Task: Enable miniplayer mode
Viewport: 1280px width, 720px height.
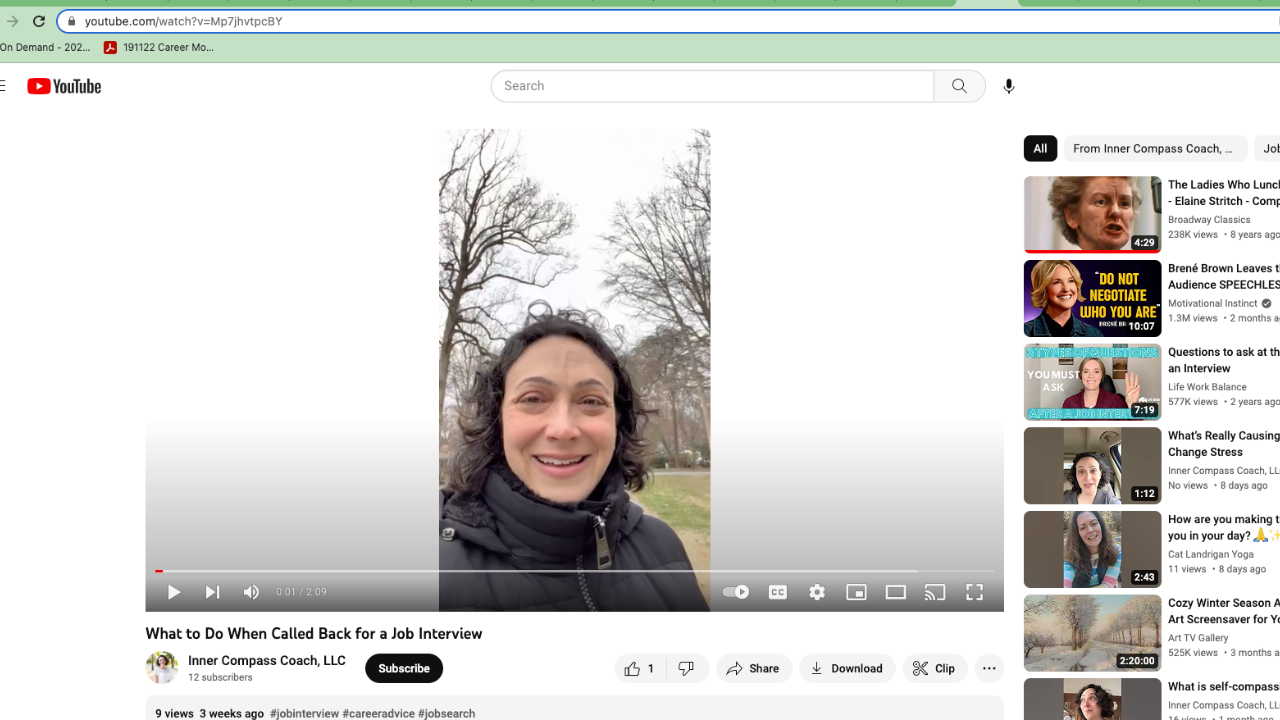Action: (x=856, y=592)
